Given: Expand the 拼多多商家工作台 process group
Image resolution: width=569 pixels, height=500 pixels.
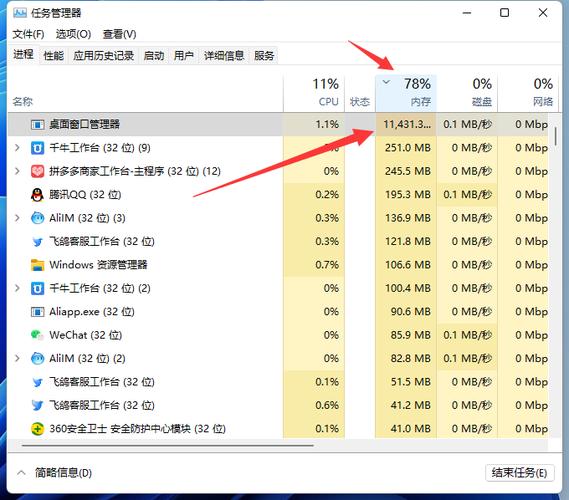Looking at the screenshot, I should pyautogui.click(x=17, y=171).
